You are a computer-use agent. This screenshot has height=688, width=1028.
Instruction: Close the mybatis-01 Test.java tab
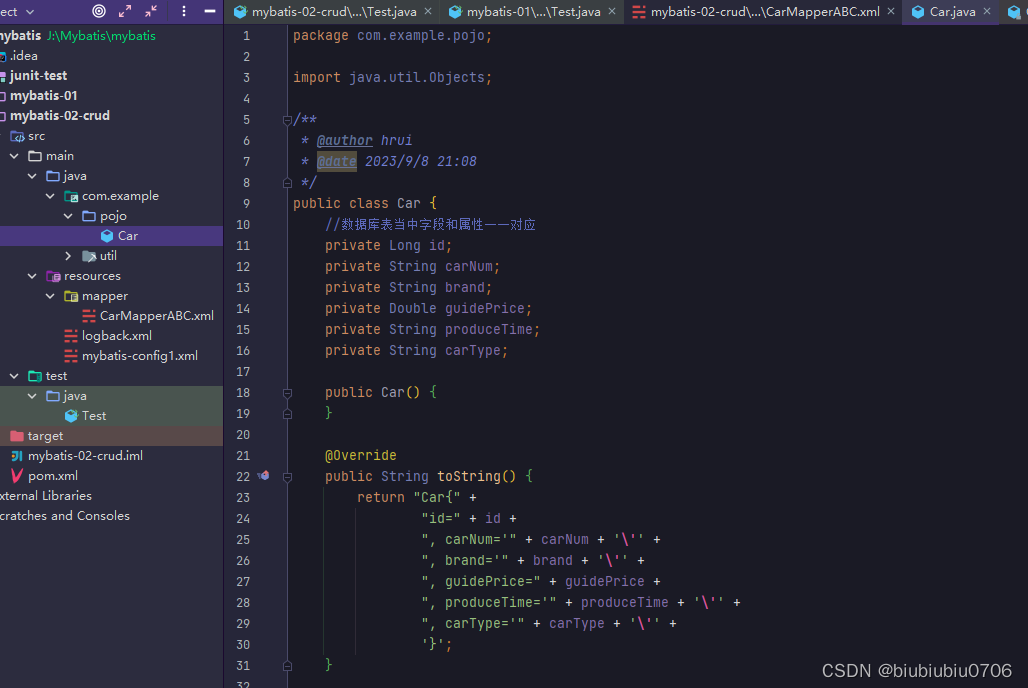point(612,11)
